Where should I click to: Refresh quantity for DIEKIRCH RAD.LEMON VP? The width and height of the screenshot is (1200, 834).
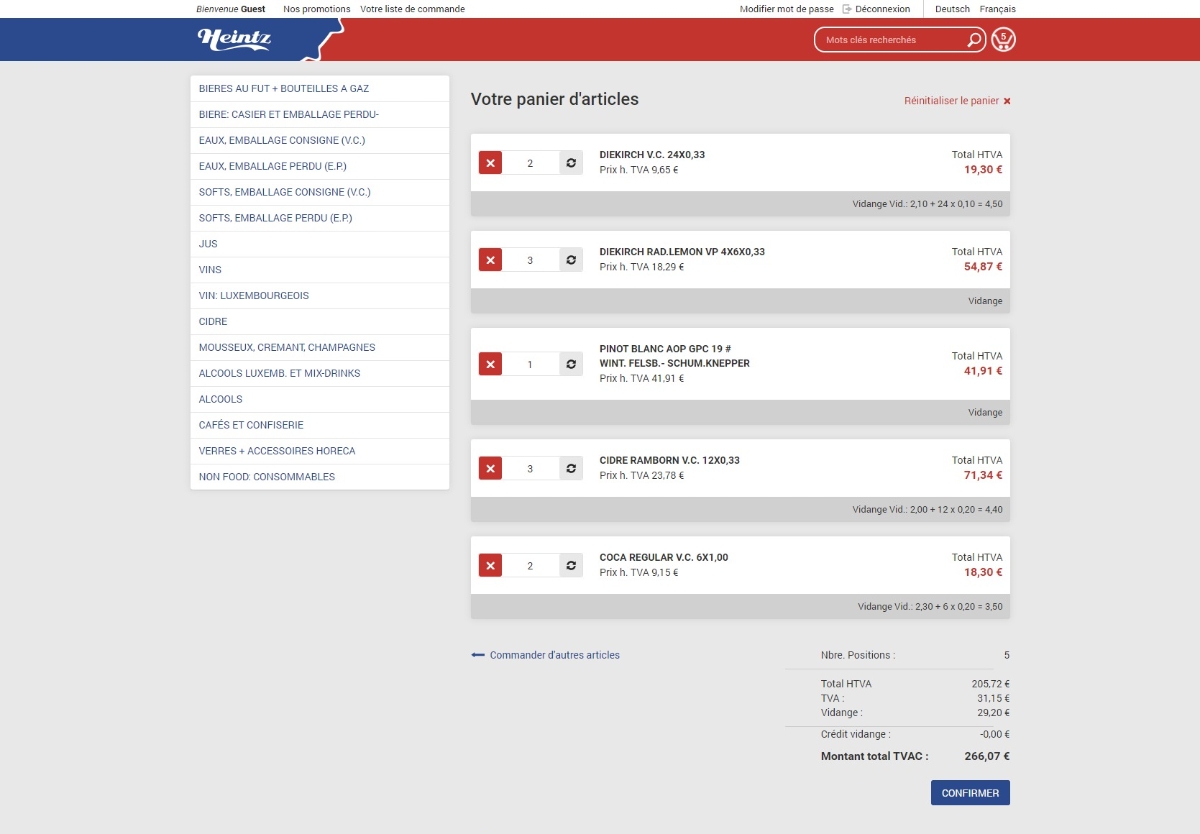[571, 260]
